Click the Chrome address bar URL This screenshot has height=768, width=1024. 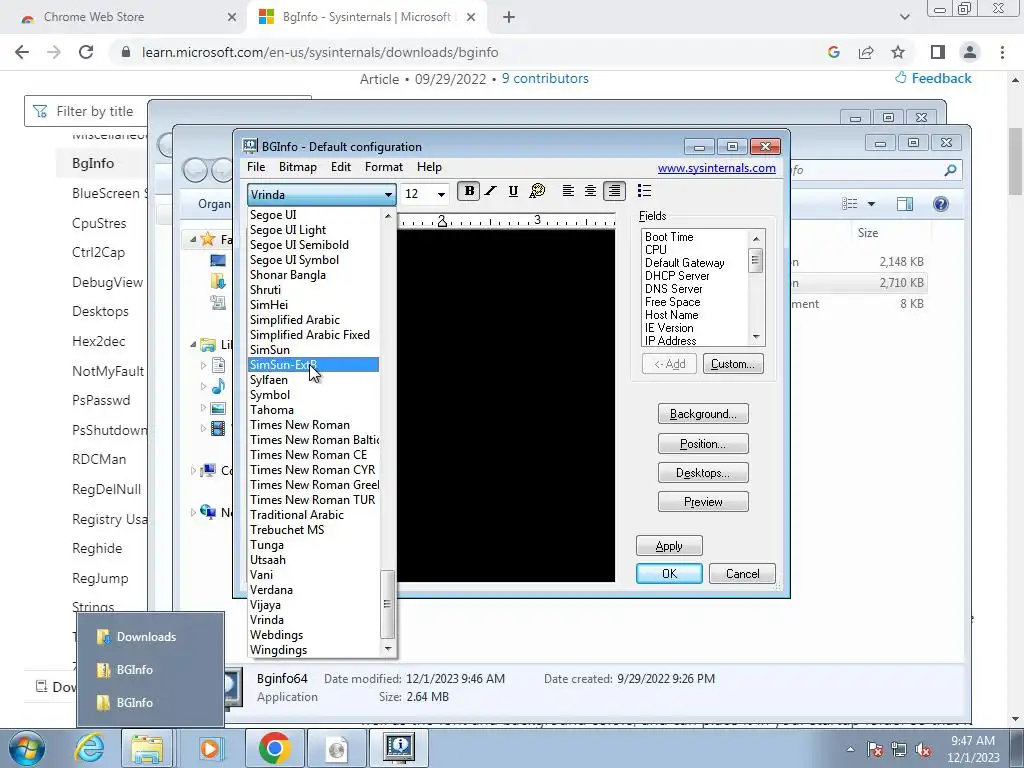click(320, 52)
